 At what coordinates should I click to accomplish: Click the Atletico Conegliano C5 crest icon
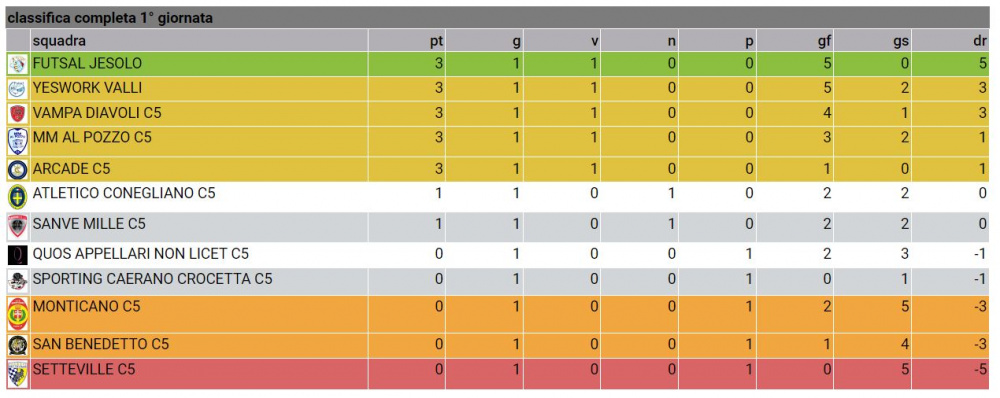click(x=18, y=196)
